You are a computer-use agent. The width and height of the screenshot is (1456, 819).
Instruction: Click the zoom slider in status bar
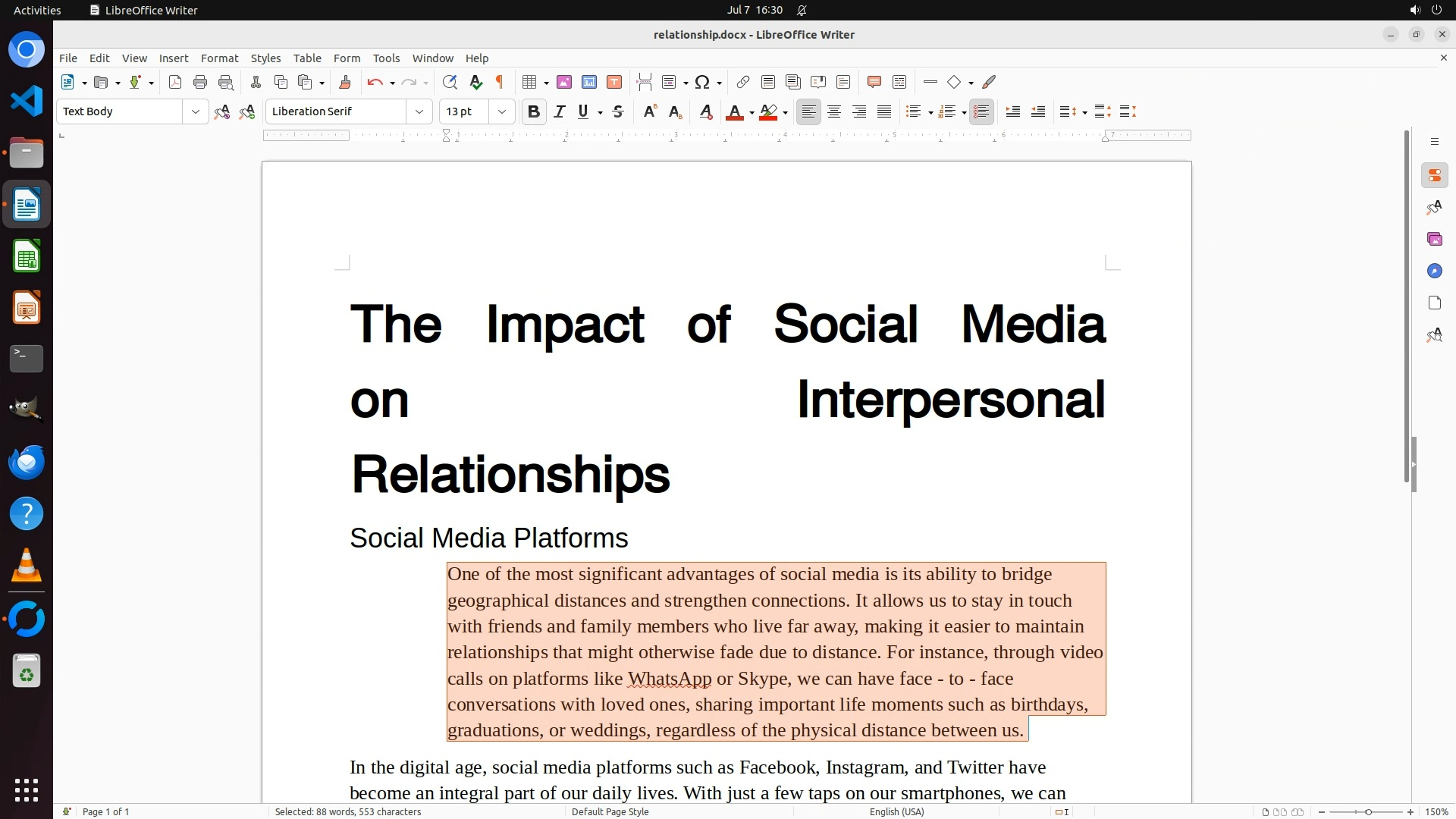point(1367,811)
